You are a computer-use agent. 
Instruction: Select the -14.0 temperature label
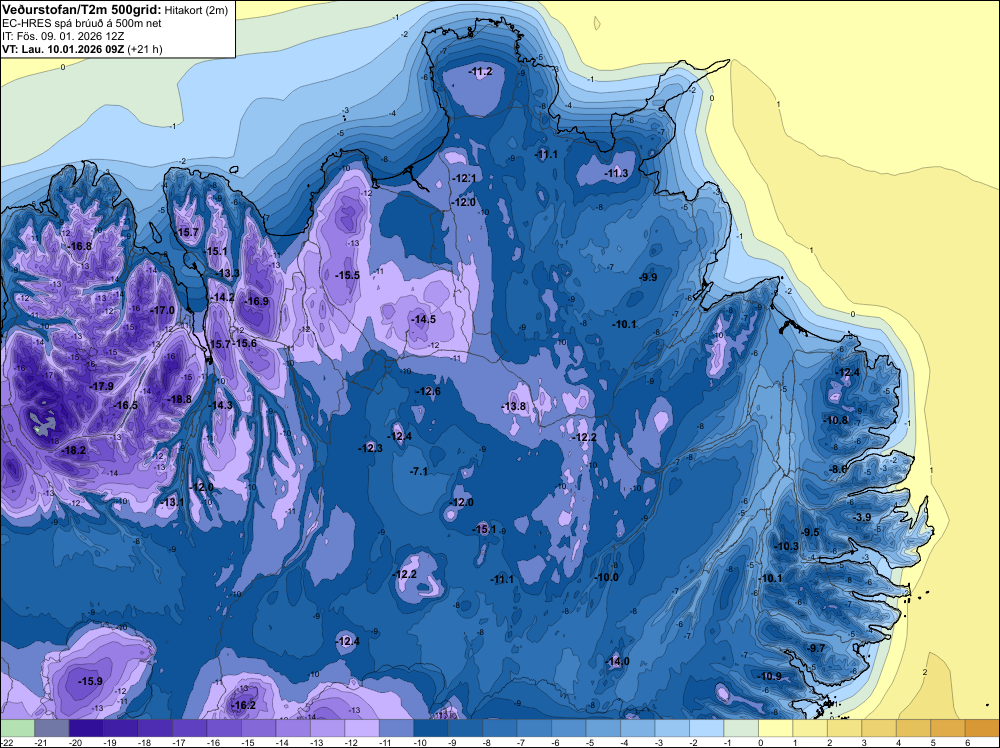click(x=617, y=661)
